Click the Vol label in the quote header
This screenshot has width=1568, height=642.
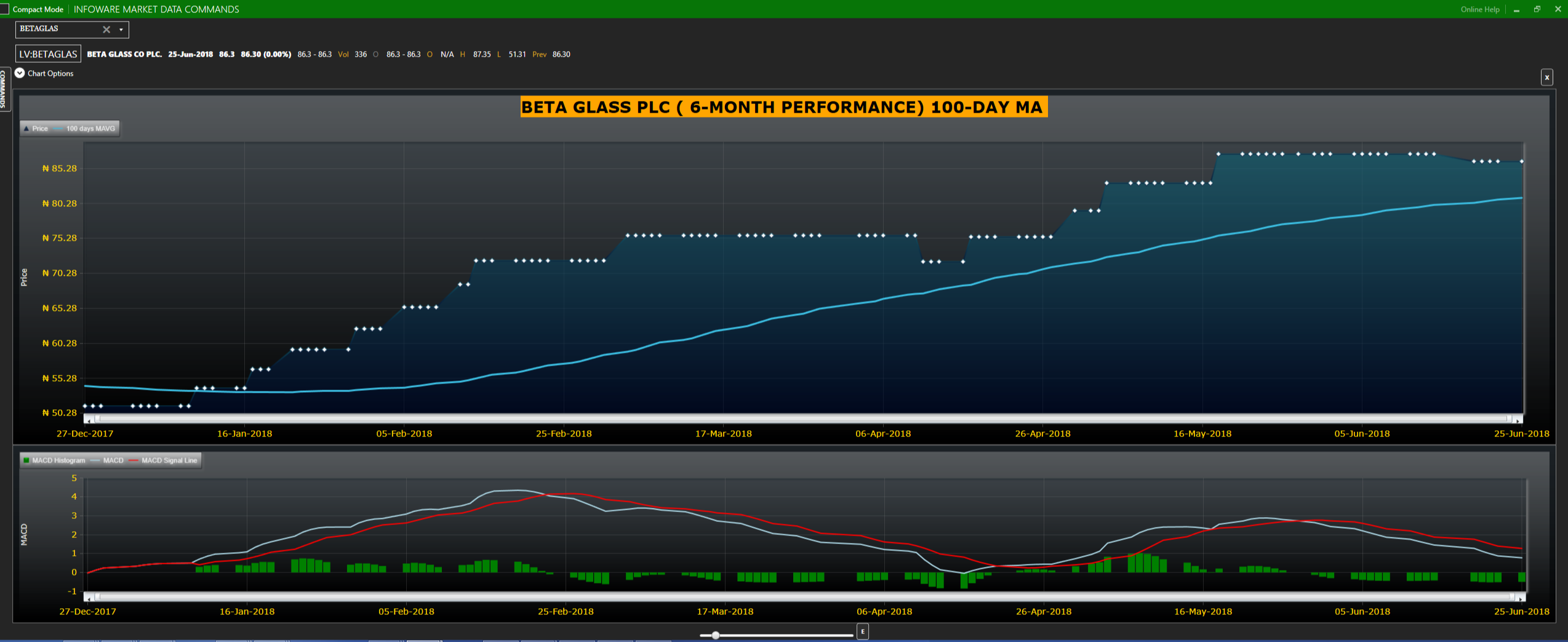click(x=343, y=54)
